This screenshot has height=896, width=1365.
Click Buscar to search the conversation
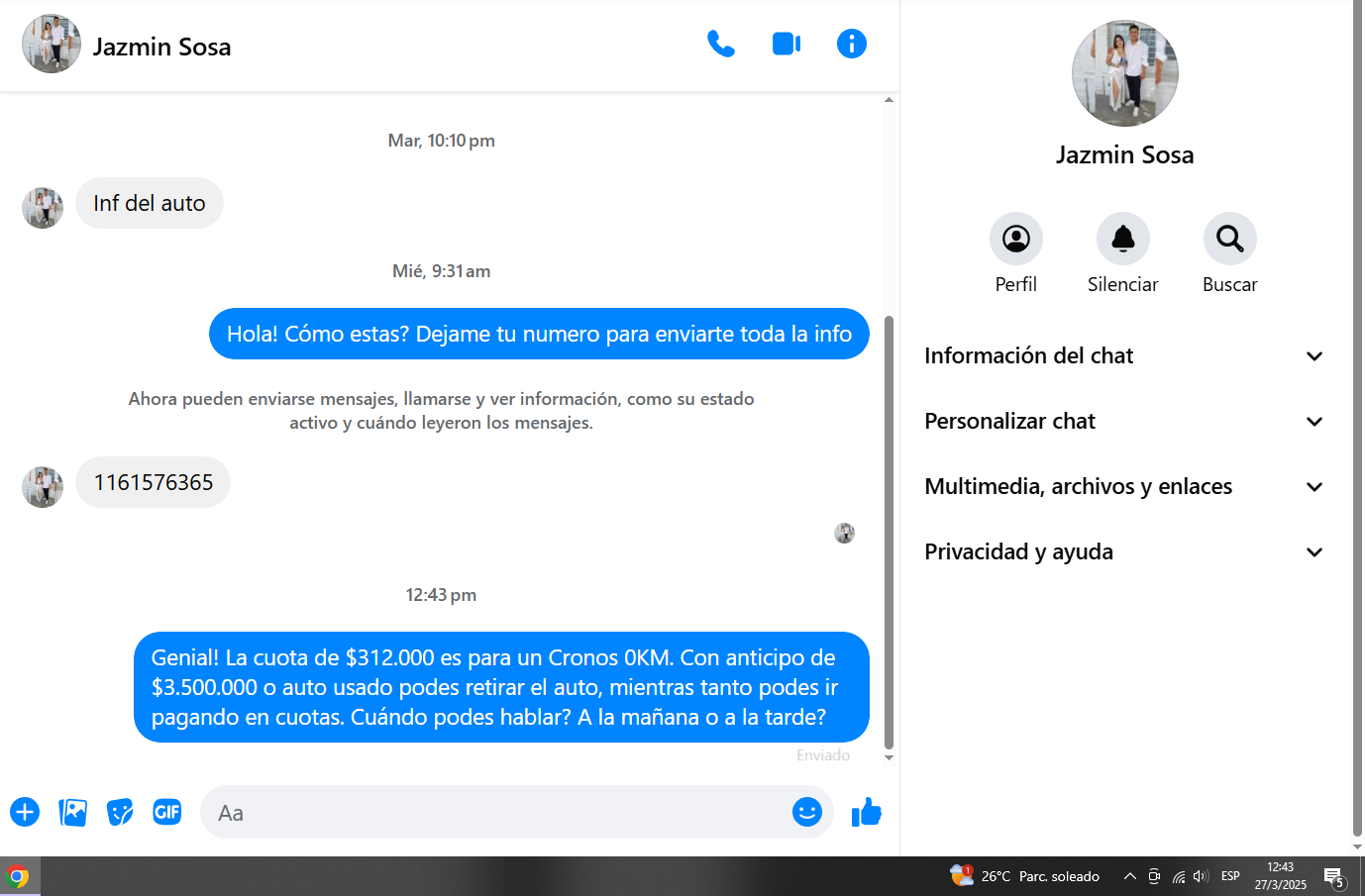pos(1229,239)
